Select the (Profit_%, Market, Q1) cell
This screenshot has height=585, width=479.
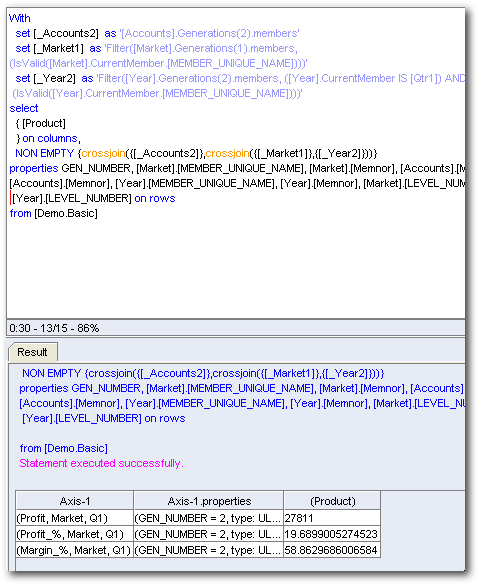[75, 534]
